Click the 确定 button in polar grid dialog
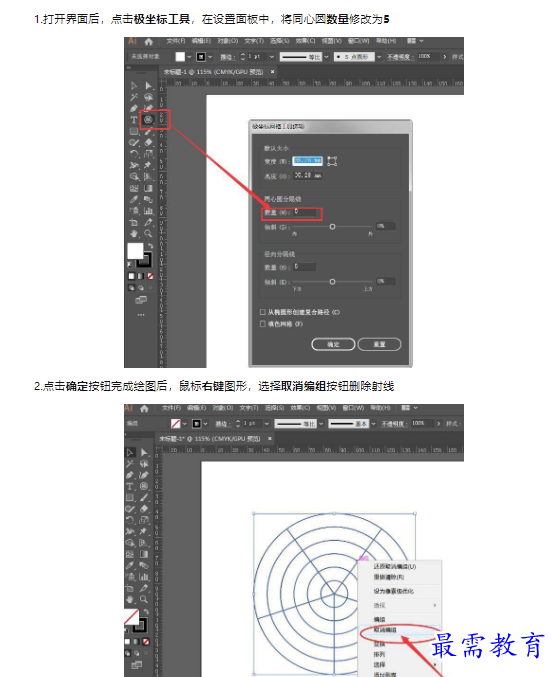 coord(333,344)
